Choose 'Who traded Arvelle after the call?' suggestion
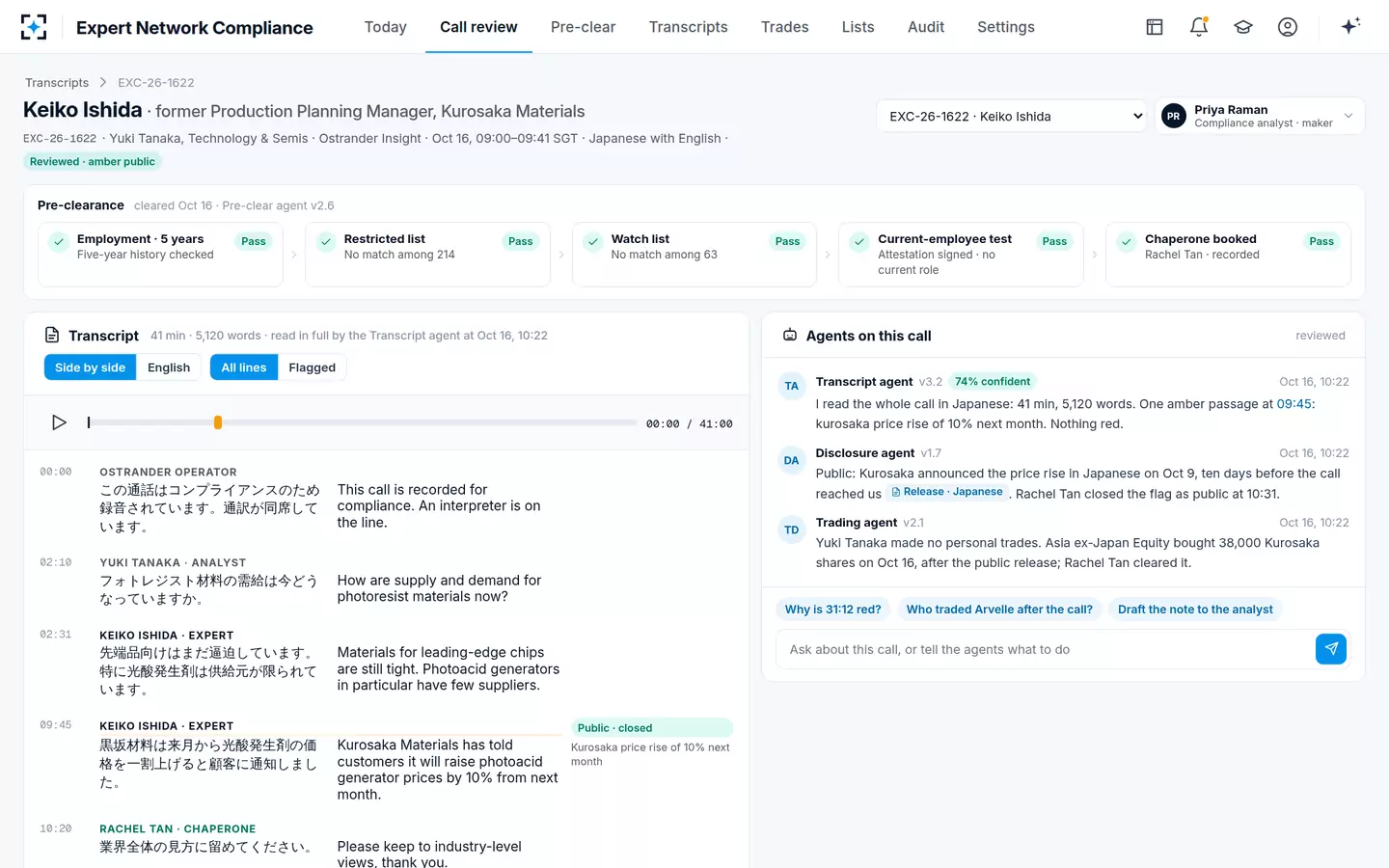 tap(999, 610)
